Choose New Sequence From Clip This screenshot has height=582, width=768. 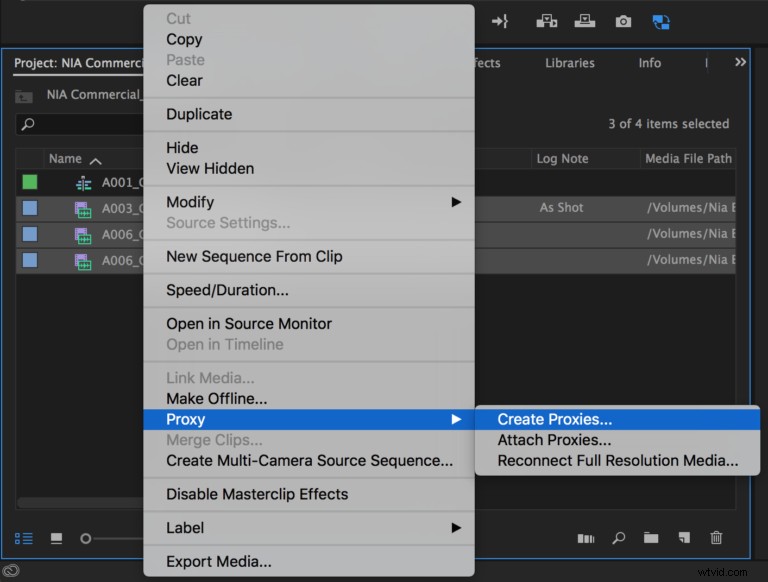[x=309, y=257]
